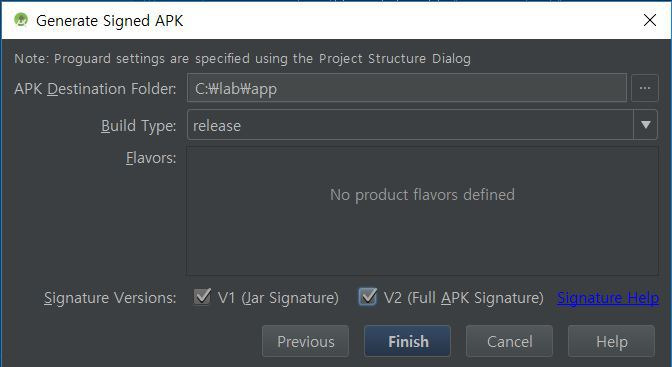Screen dimensions: 672x367
Task: Toggle the V1 Jar Signature checkbox
Action: pyautogui.click(x=202, y=296)
